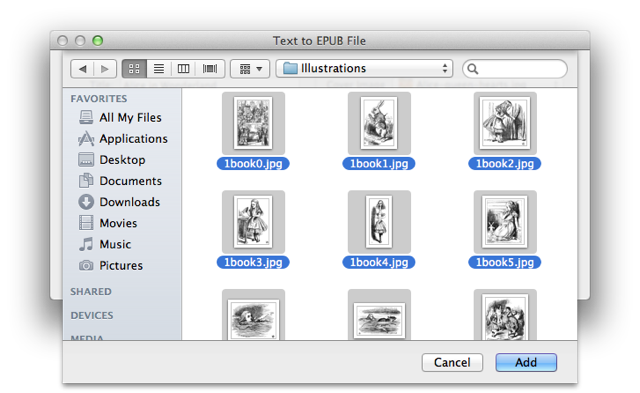
Task: Open All My Files in sidebar
Action: (121, 118)
